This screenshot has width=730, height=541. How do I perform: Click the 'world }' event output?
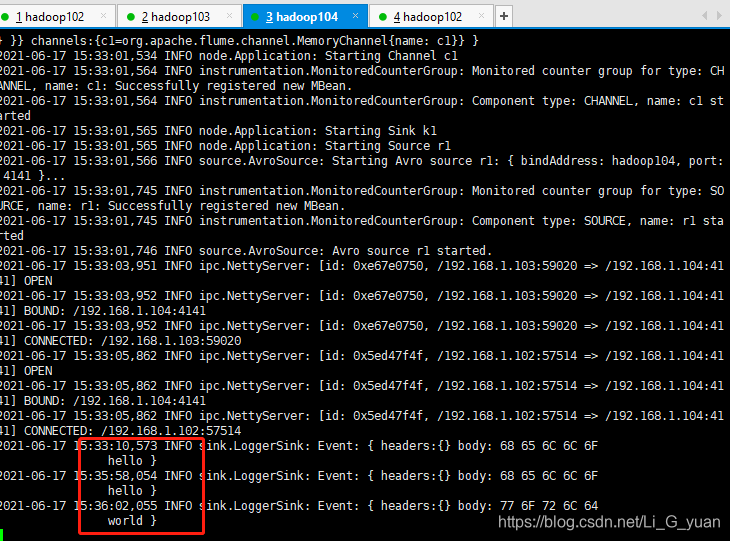pyautogui.click(x=132, y=521)
